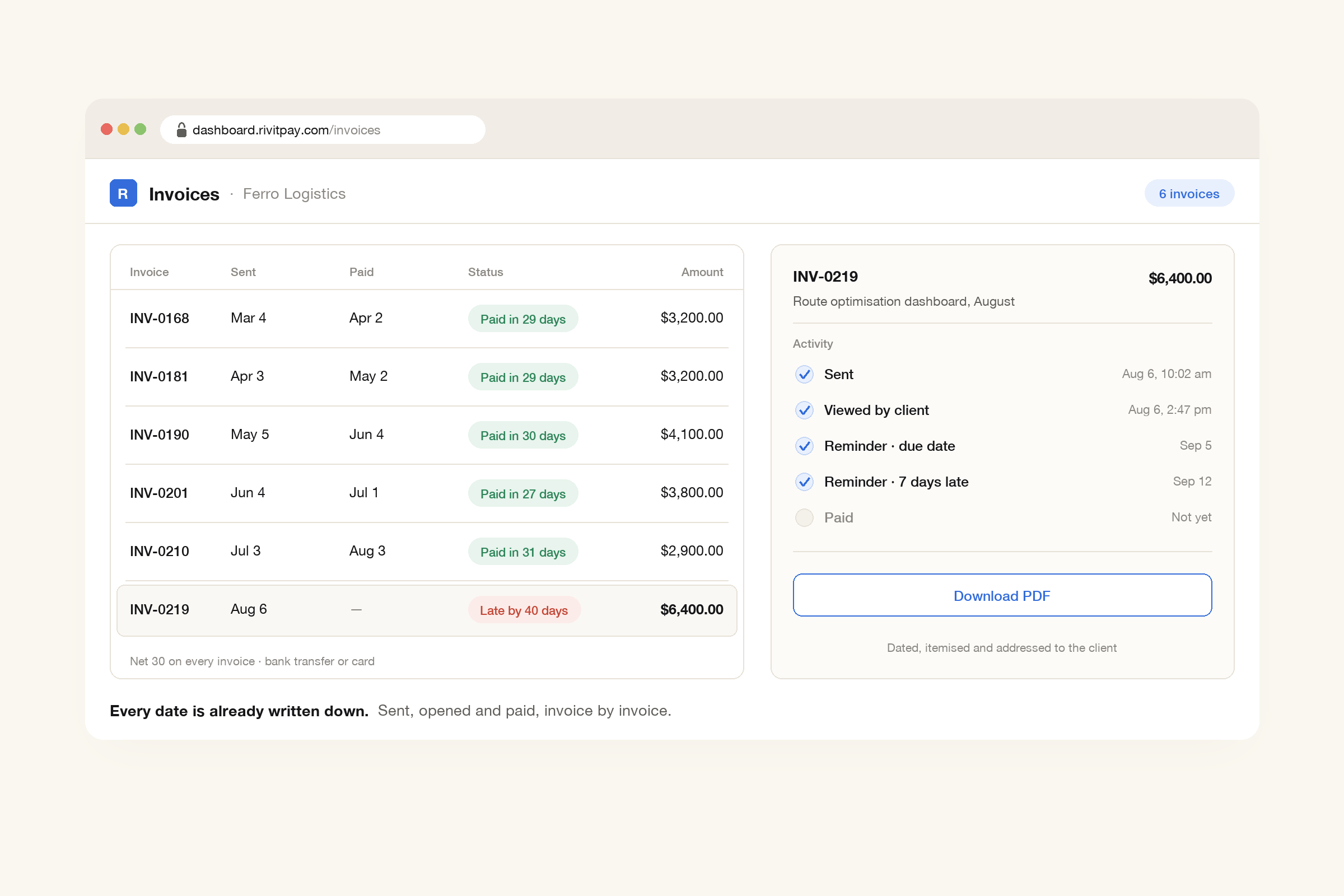The height and width of the screenshot is (896, 1344).
Task: Click the Reminder due date checkmark
Action: click(x=804, y=446)
